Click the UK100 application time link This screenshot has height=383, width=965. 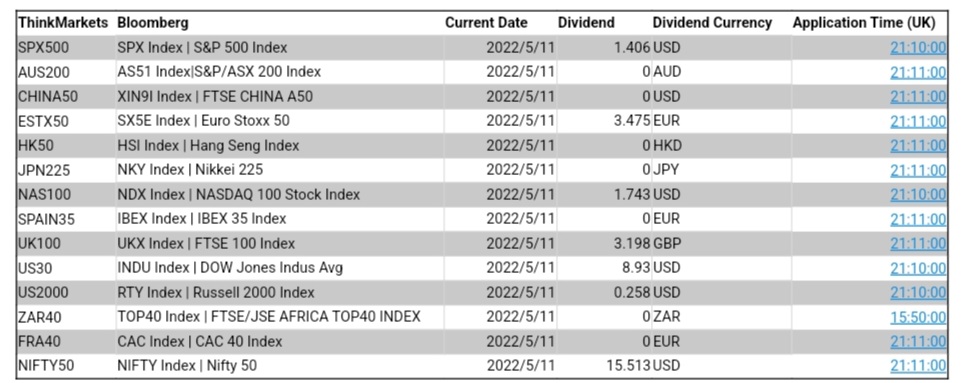pyautogui.click(x=918, y=243)
